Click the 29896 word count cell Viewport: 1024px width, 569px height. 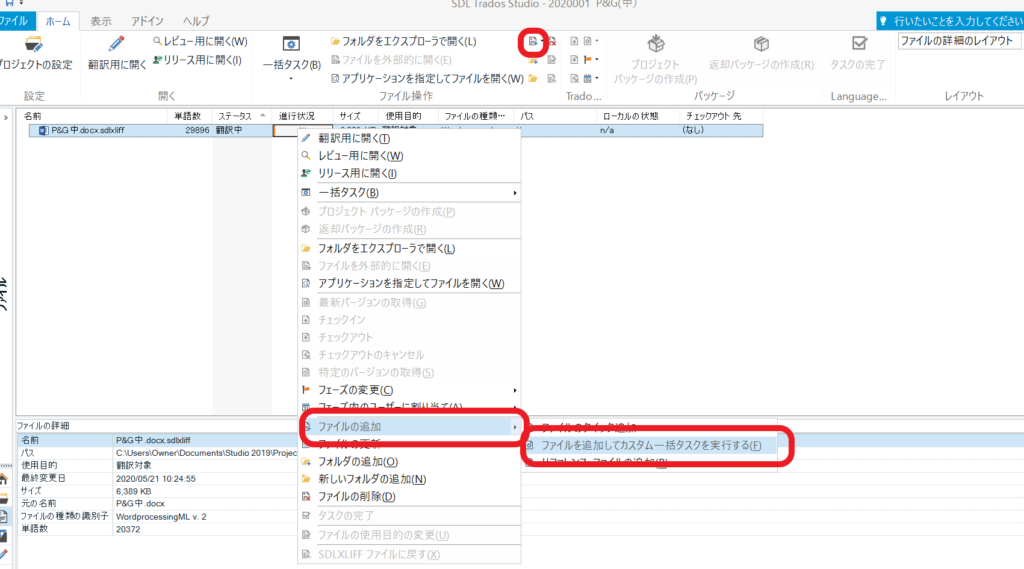point(197,131)
